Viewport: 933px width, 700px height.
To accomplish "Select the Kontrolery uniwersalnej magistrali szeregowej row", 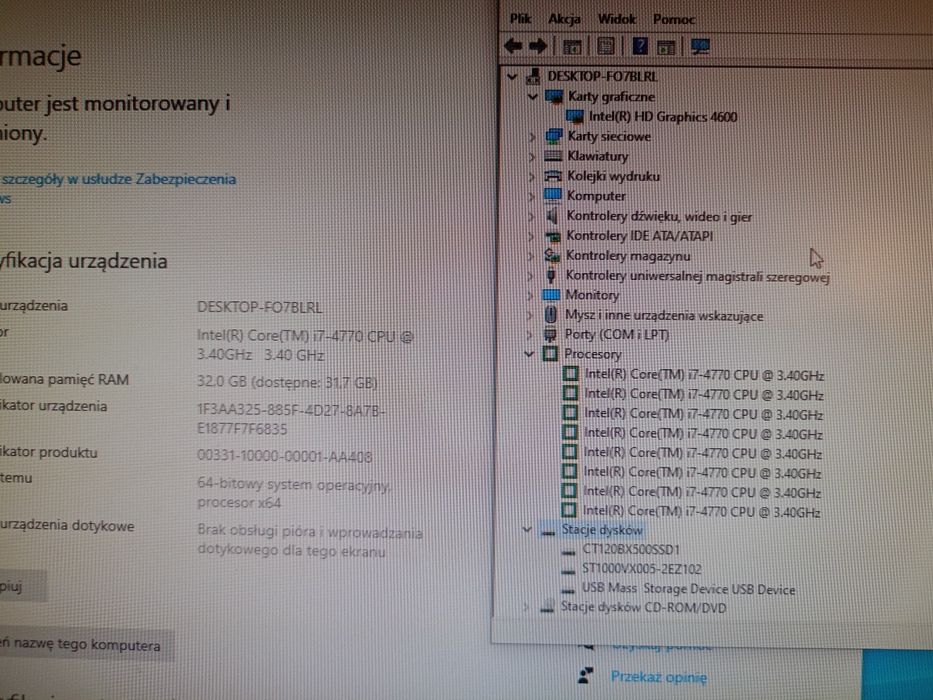I will coord(697,276).
